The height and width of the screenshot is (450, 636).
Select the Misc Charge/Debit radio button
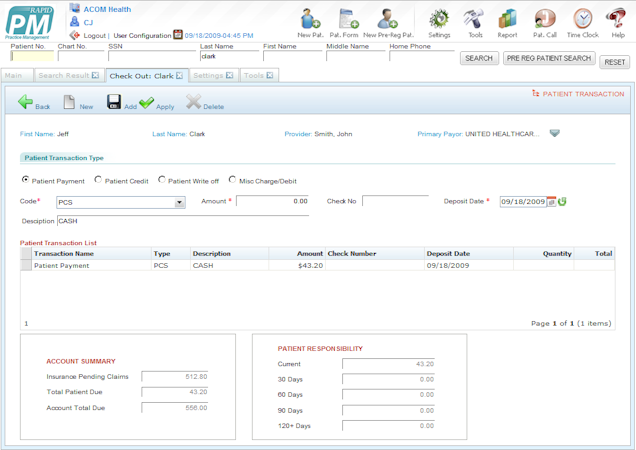(232, 179)
